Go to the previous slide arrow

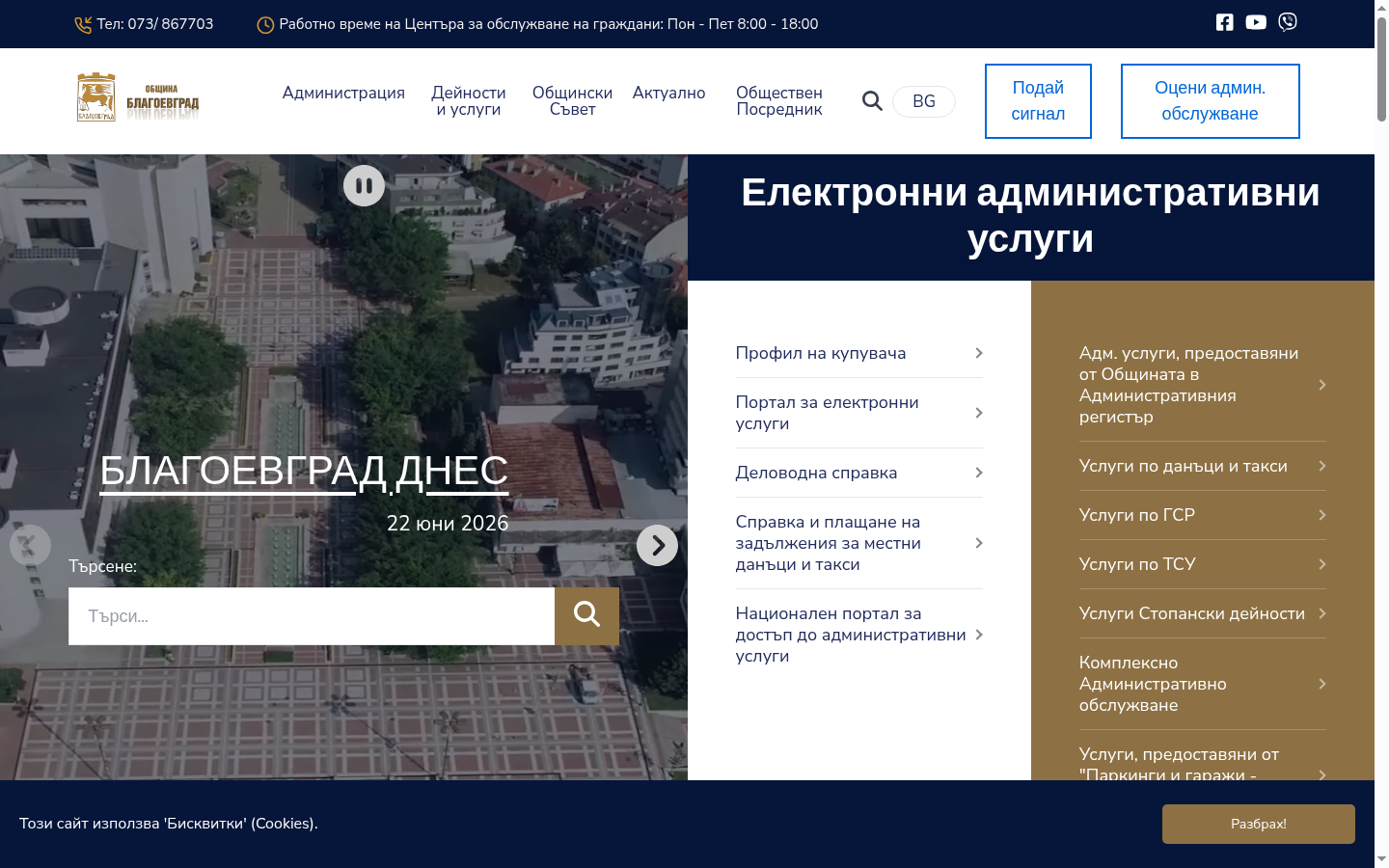click(x=30, y=546)
